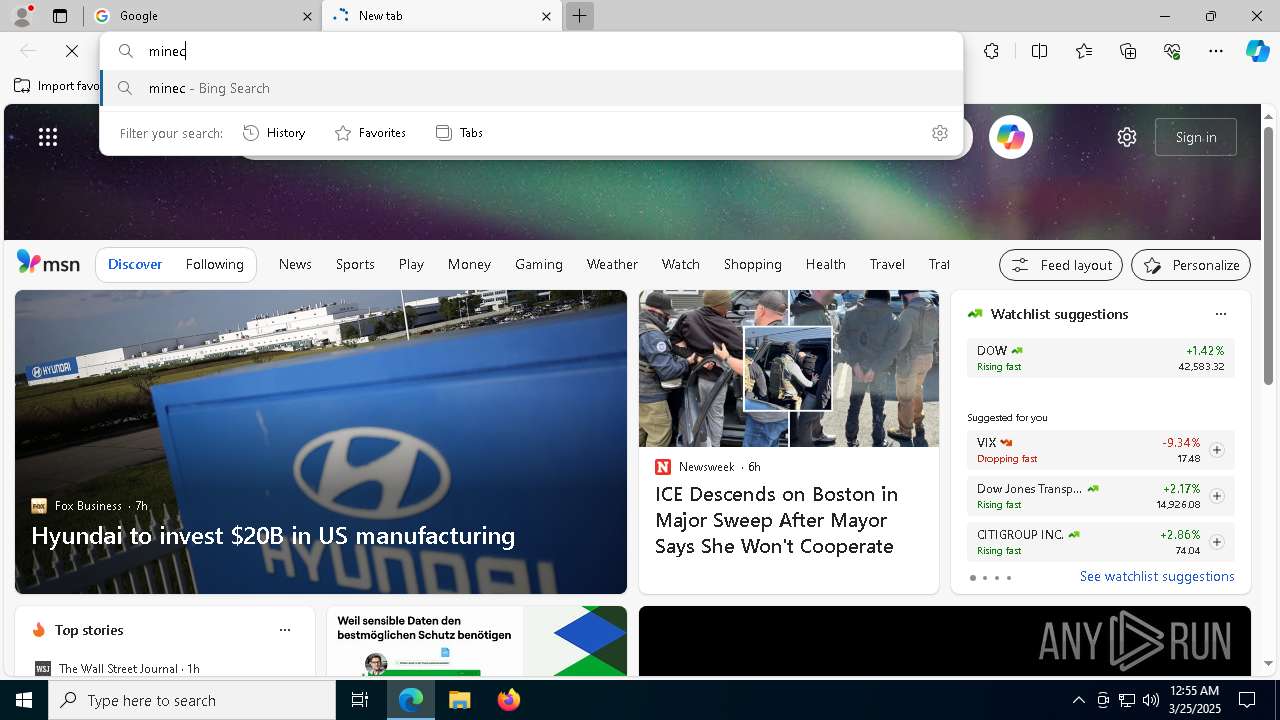Open Collections icon in toolbar
Screen dimensions: 1280x720
(x=1128, y=51)
